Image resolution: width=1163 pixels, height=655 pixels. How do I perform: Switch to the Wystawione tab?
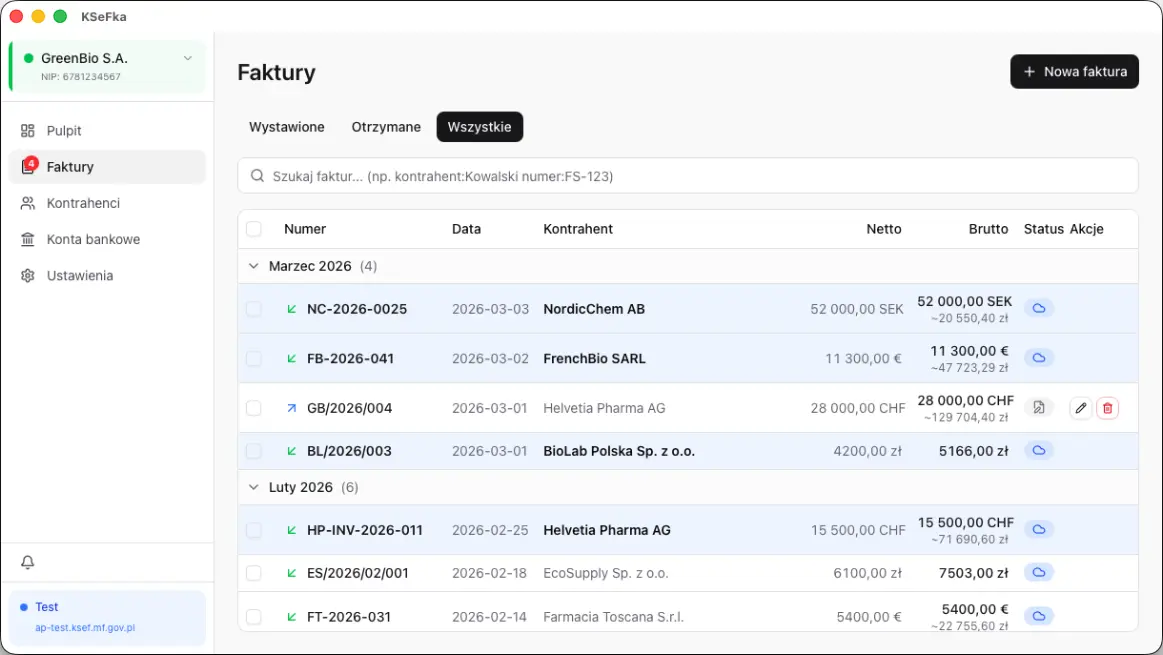[x=287, y=127]
